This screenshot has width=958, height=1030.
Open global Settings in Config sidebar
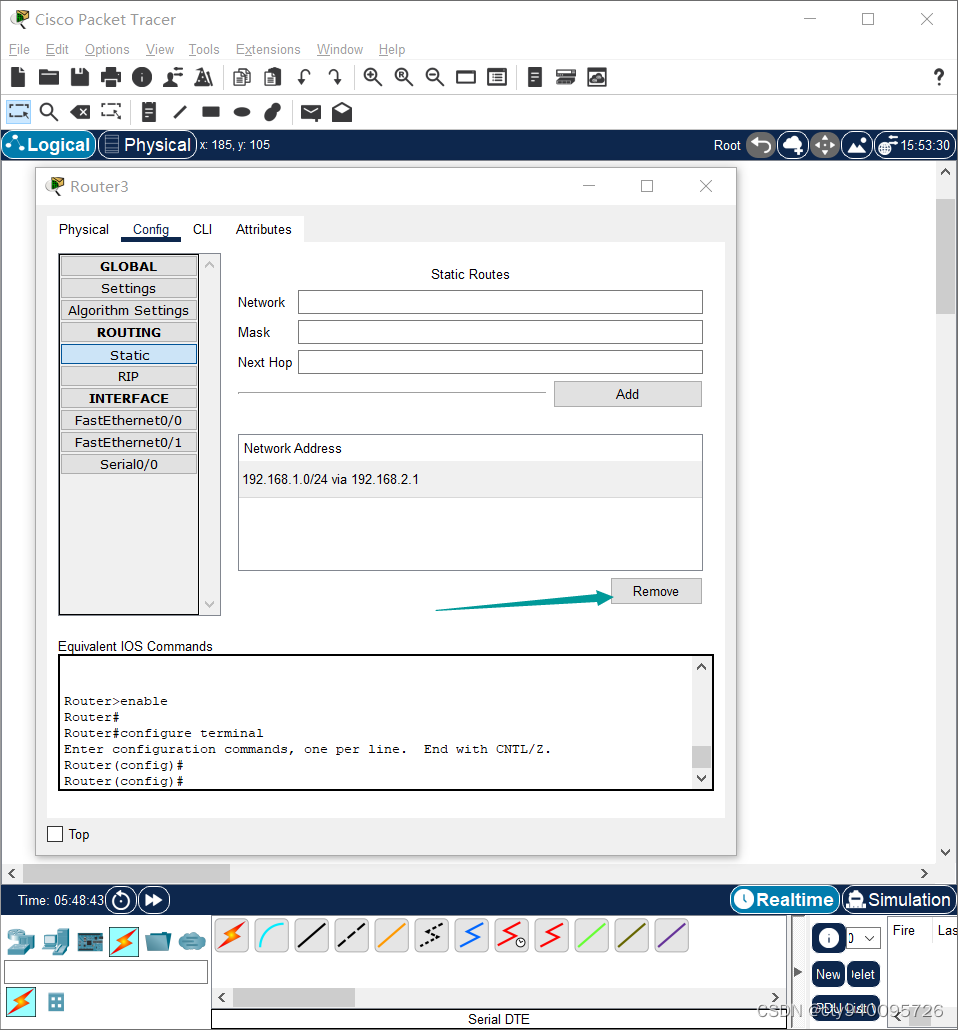point(129,288)
